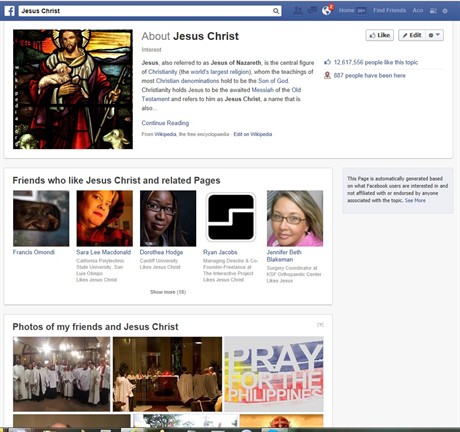Open Jennifer Beth Blakeman's profile photo

click(x=295, y=218)
